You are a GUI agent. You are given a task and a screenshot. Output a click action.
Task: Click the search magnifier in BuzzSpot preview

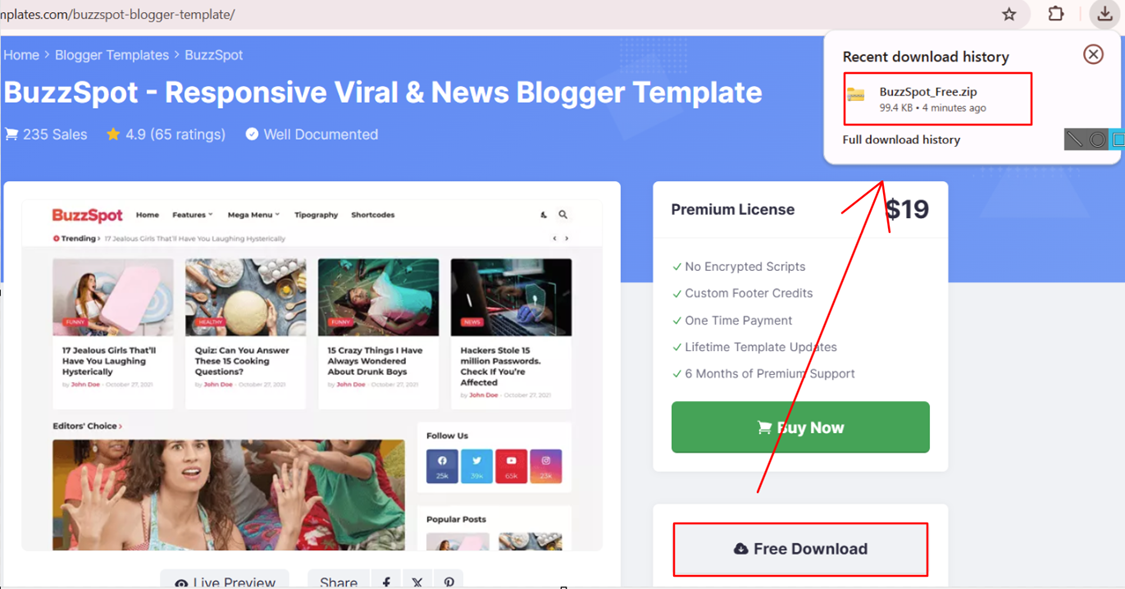[563, 215]
